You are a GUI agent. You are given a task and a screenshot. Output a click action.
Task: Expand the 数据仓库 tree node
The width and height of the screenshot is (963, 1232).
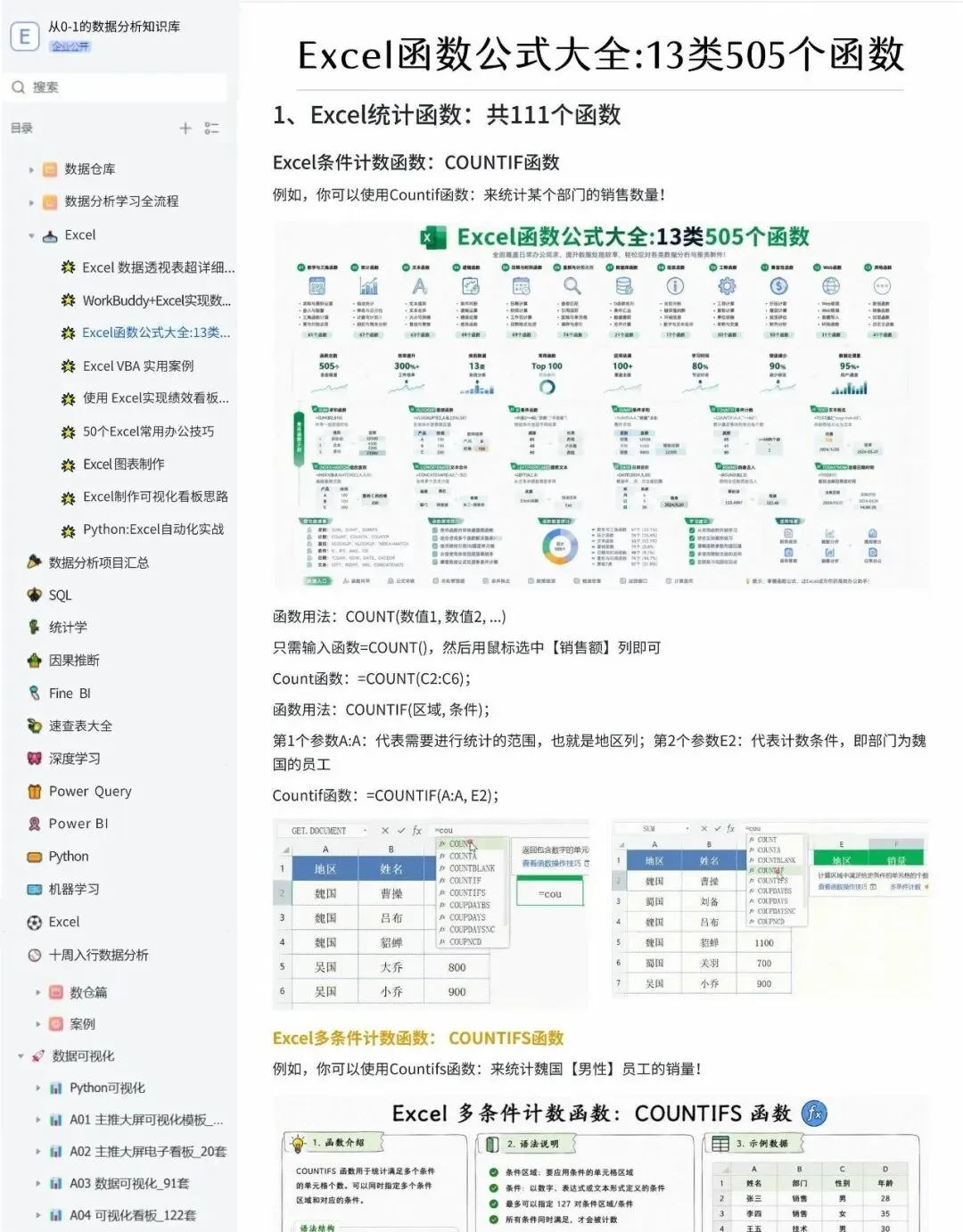[31, 169]
